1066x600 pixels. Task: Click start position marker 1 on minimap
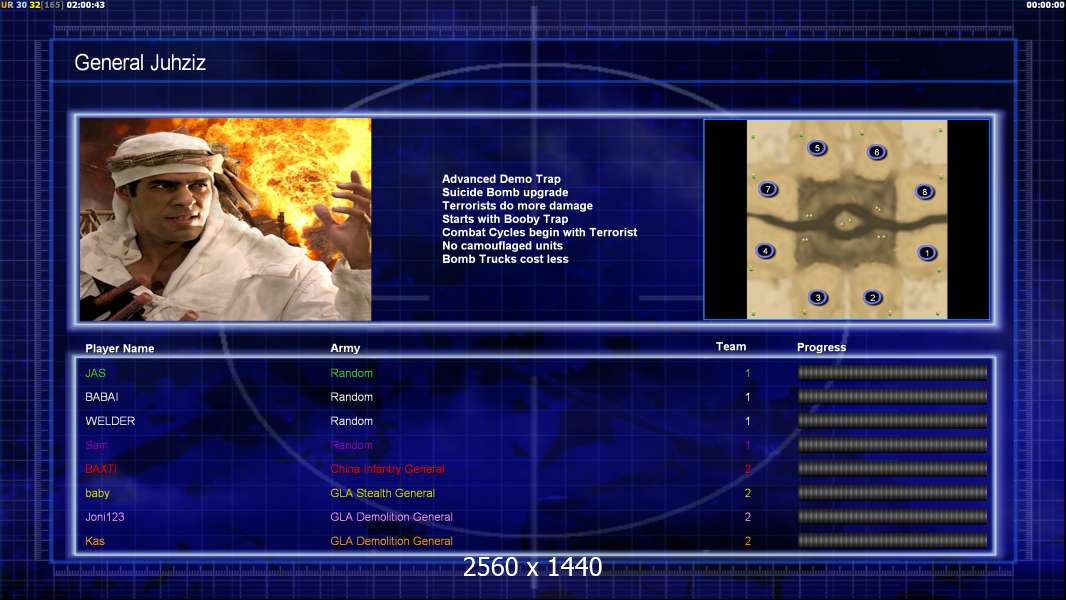pos(926,253)
